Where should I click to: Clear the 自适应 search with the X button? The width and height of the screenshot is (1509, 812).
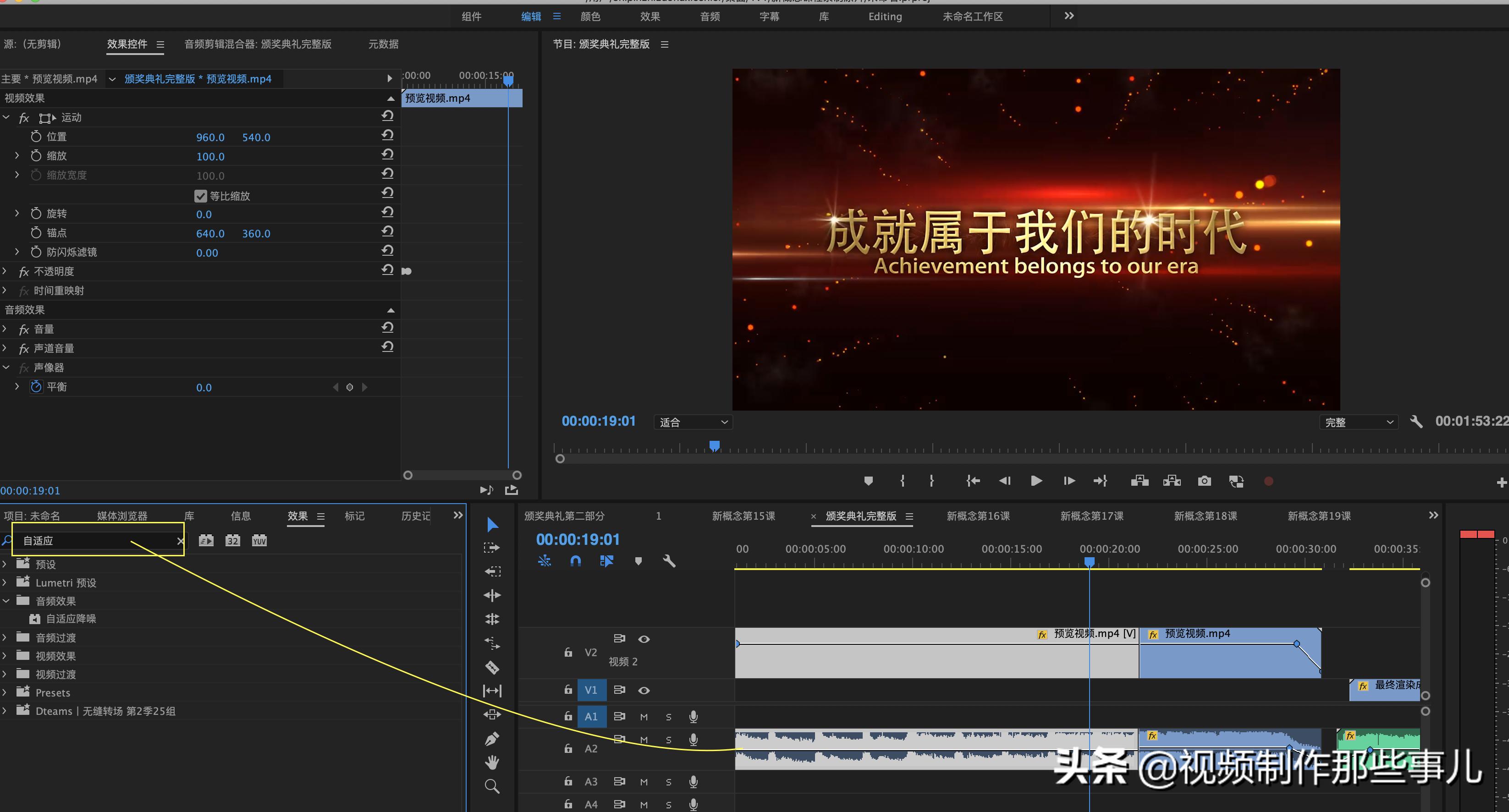180,541
